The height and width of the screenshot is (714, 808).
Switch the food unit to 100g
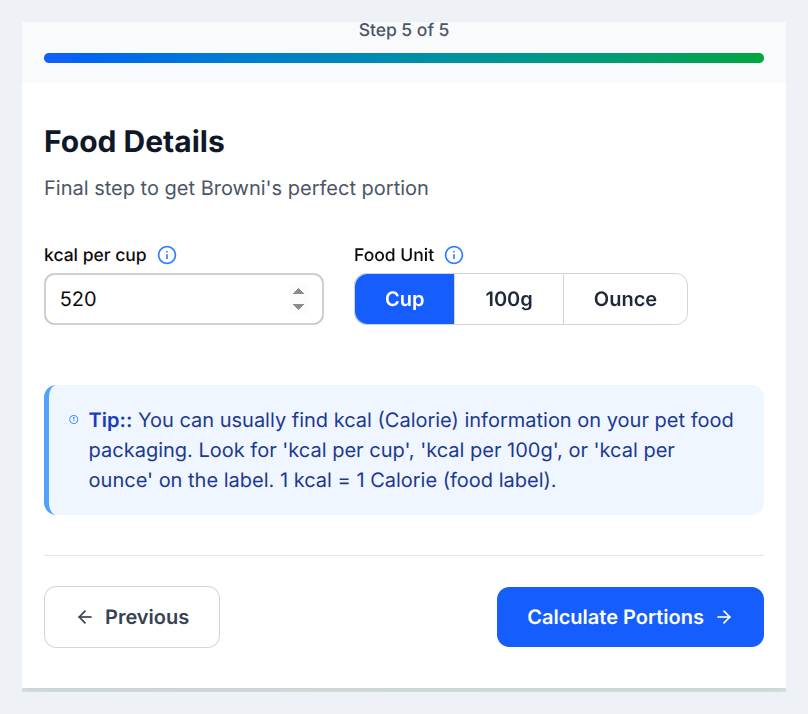[x=508, y=298]
